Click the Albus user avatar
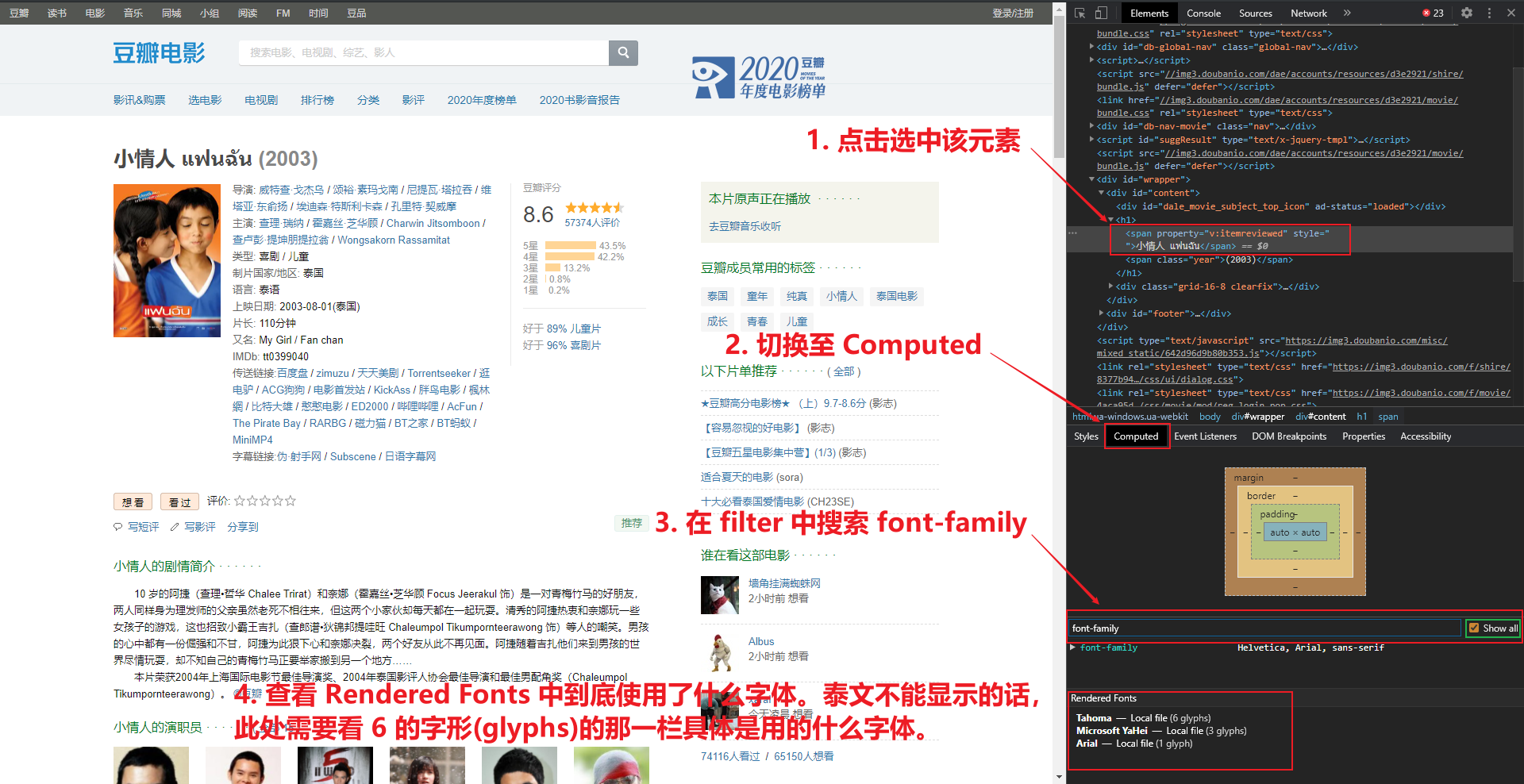The image size is (1524, 784). click(720, 653)
